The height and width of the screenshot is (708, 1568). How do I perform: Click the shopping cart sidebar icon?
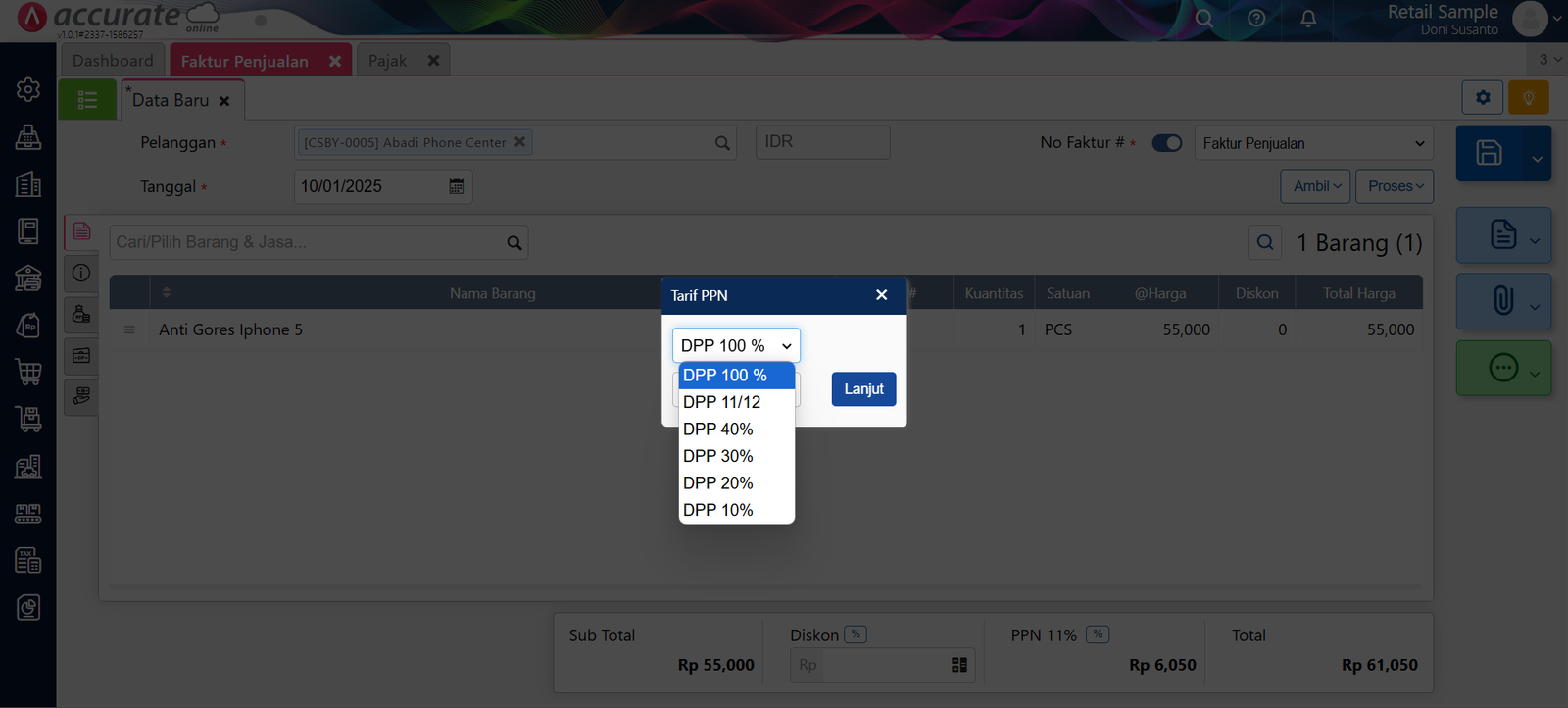pyautogui.click(x=28, y=372)
